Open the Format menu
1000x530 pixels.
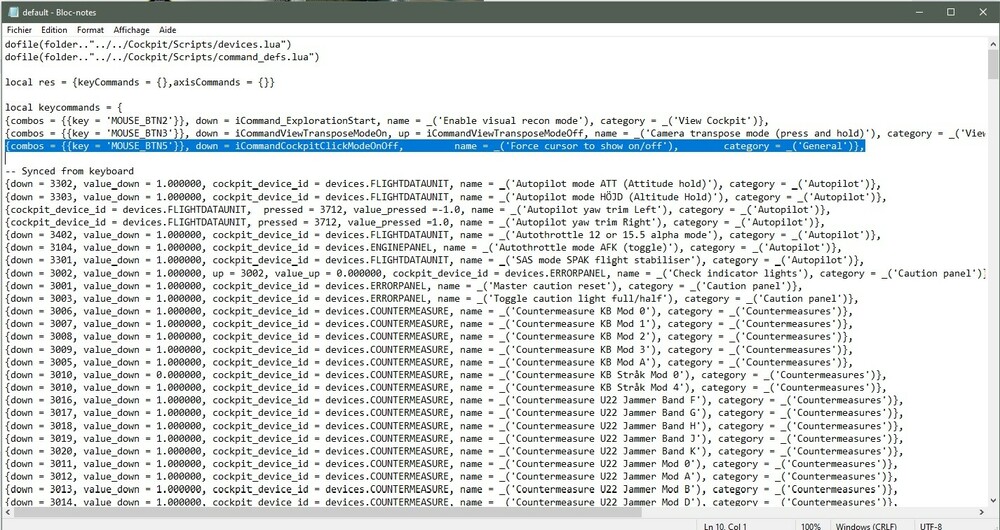click(x=90, y=30)
